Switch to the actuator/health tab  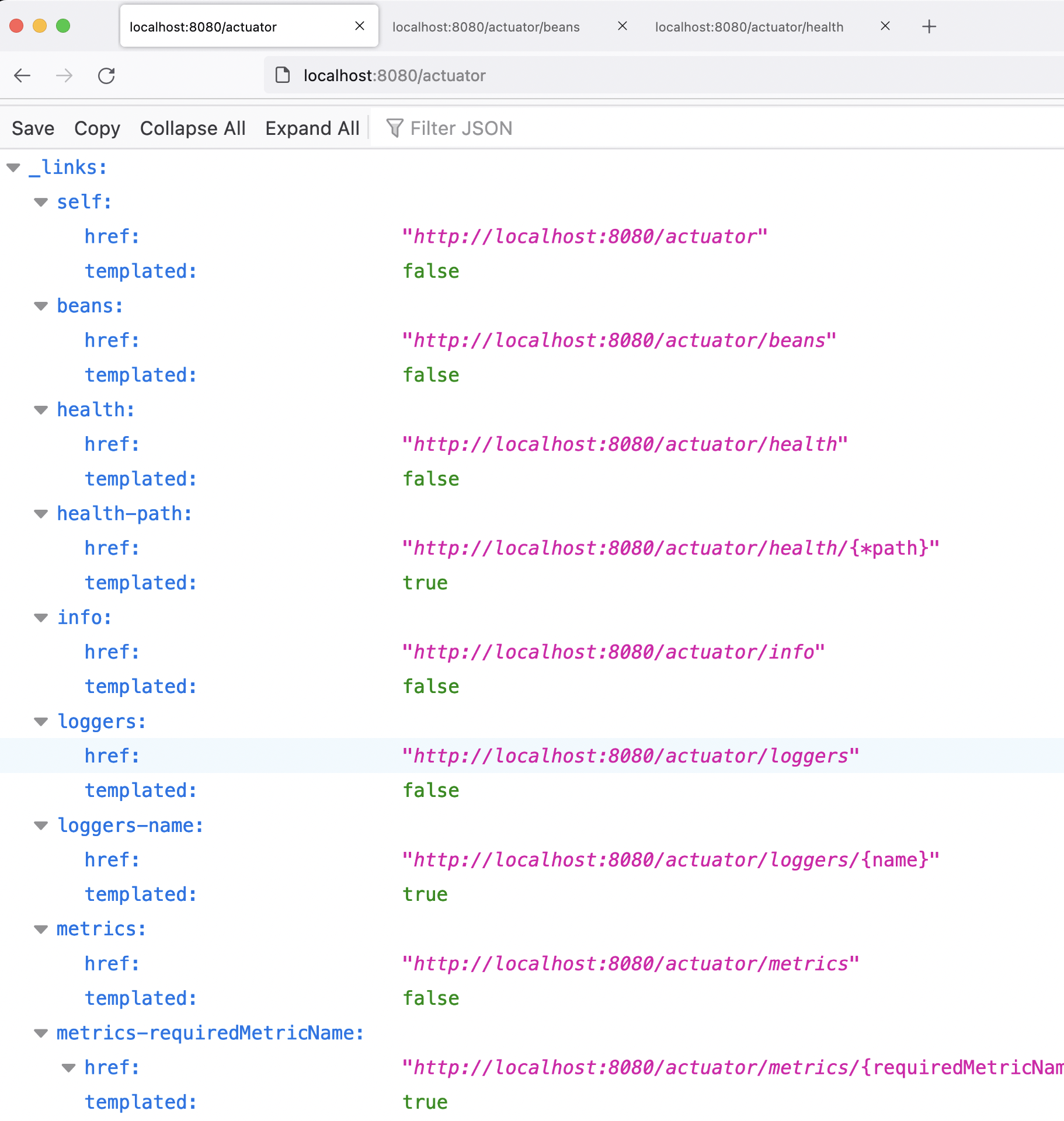[x=749, y=26]
